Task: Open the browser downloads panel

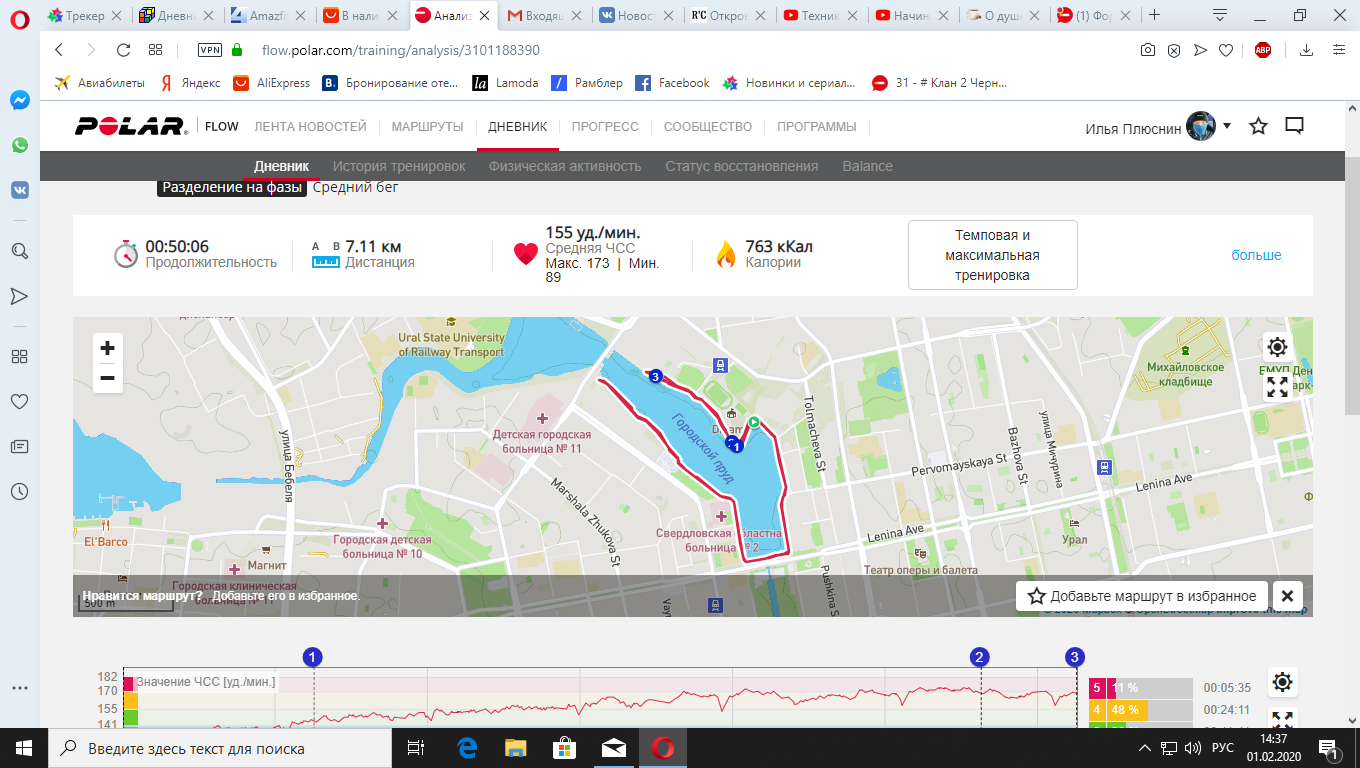Action: point(1306,50)
